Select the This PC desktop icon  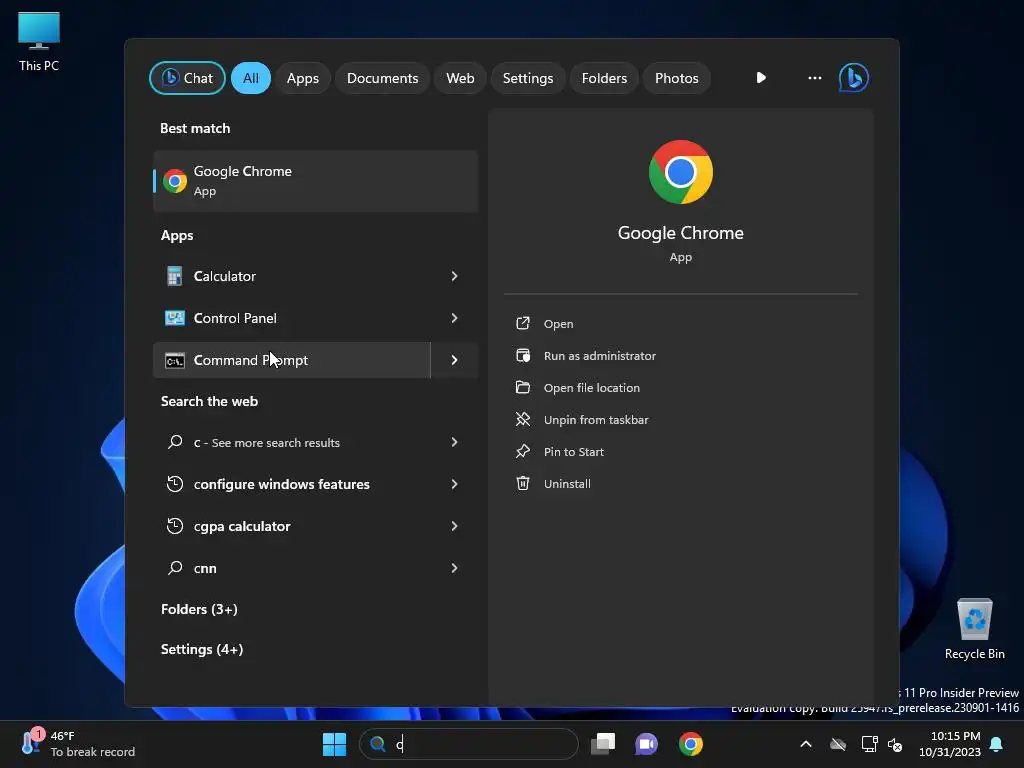39,42
